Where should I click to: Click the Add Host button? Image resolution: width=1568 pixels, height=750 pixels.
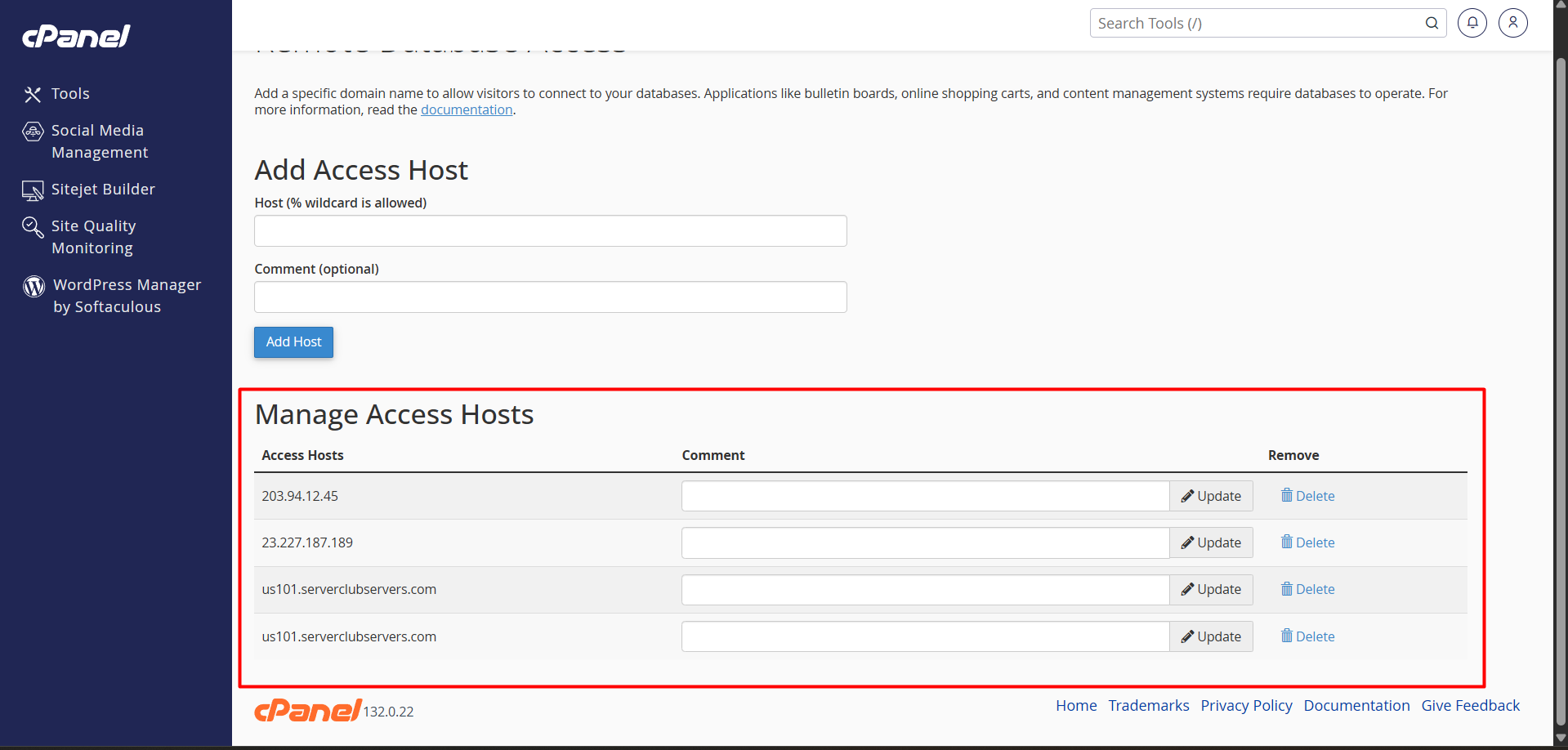point(293,342)
